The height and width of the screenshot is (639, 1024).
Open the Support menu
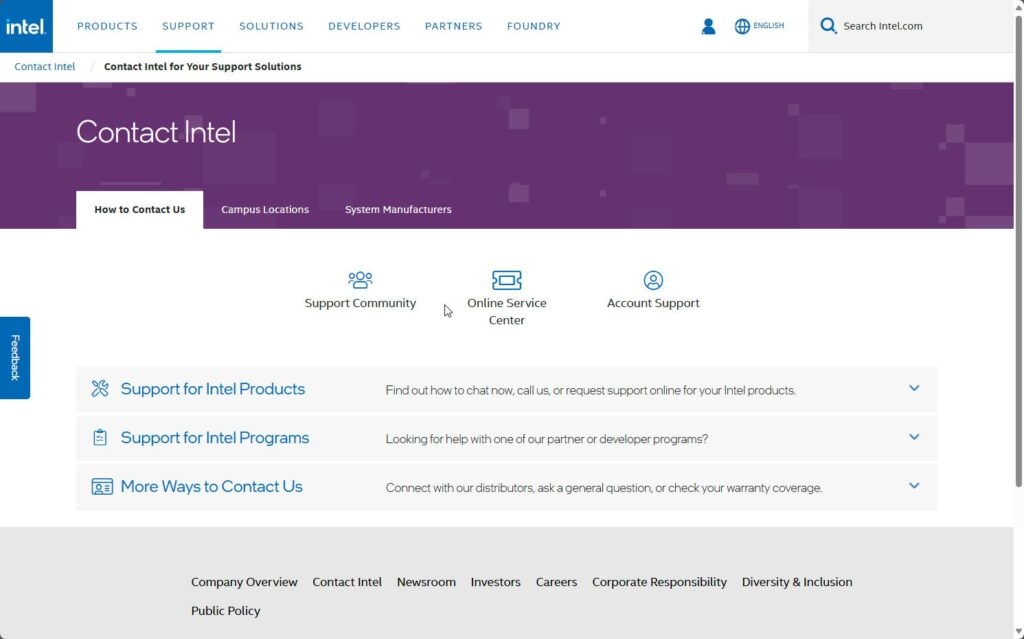pos(188,26)
